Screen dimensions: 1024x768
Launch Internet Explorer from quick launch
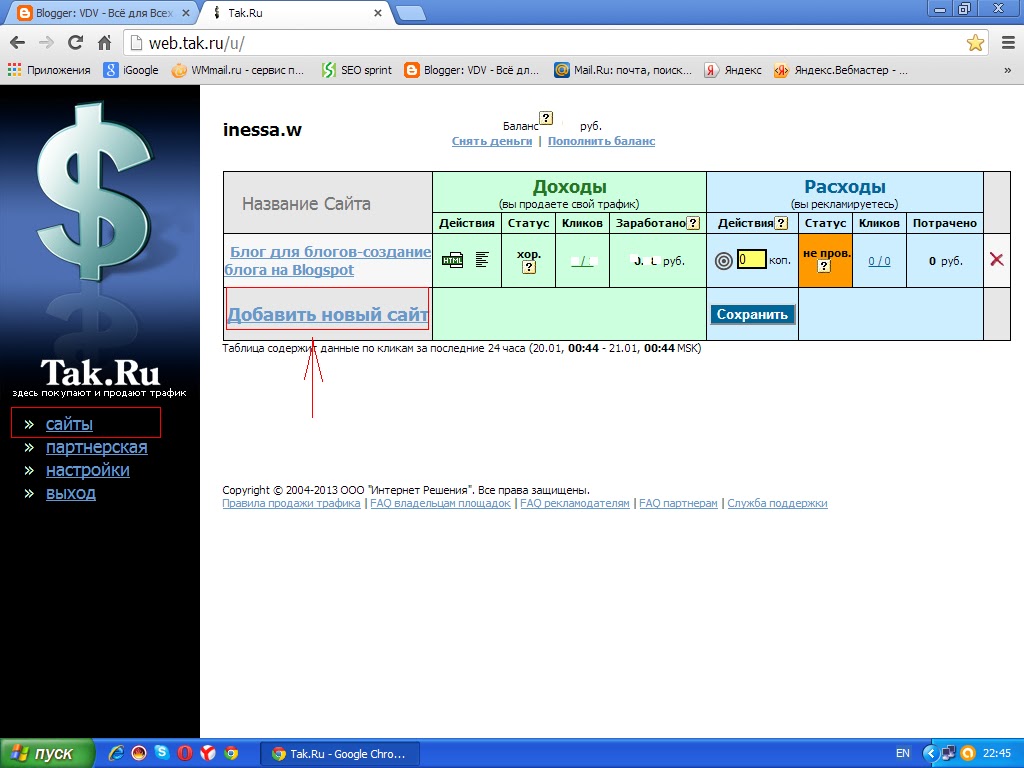click(x=116, y=754)
